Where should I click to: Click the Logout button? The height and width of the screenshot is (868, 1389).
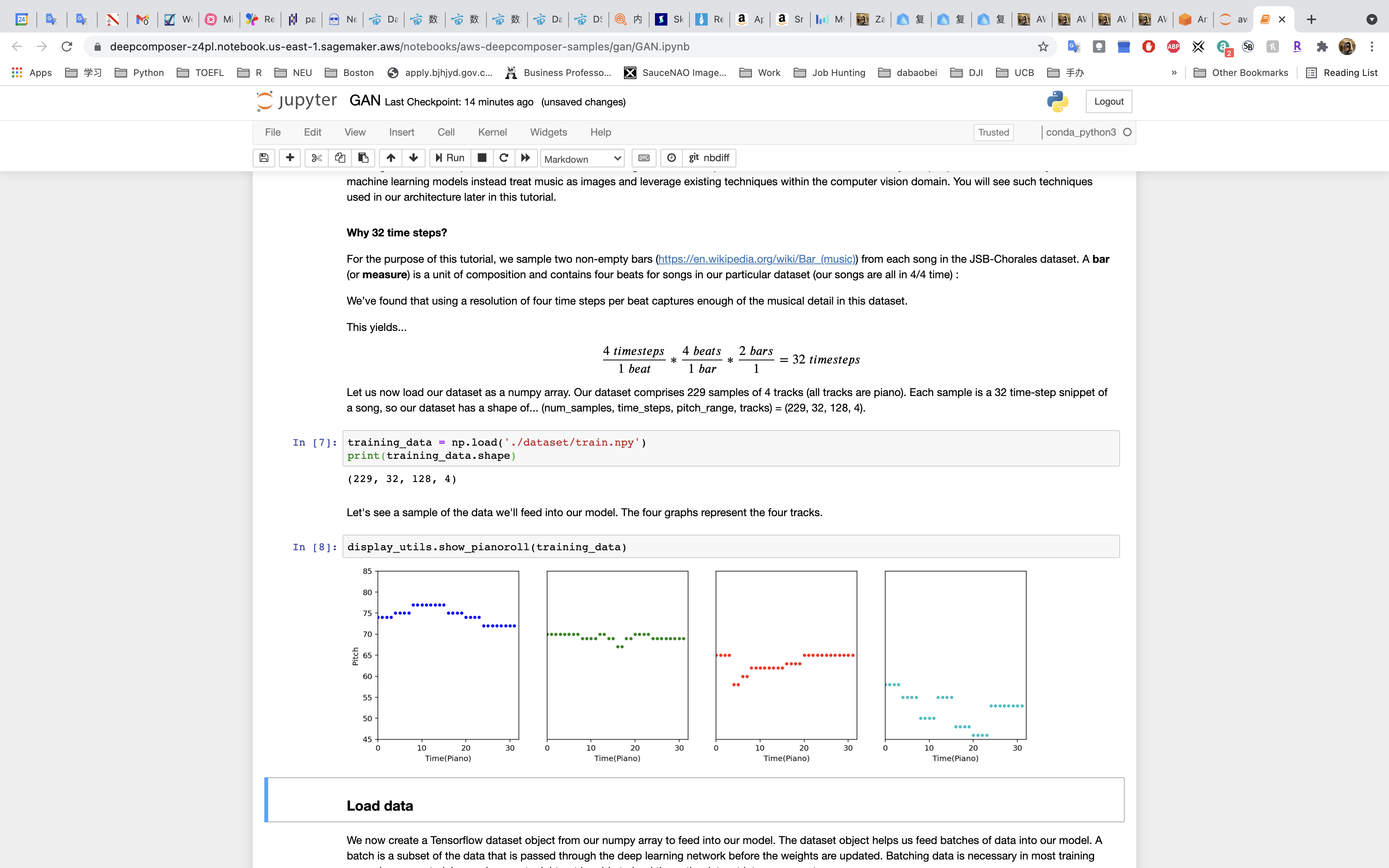click(1108, 102)
